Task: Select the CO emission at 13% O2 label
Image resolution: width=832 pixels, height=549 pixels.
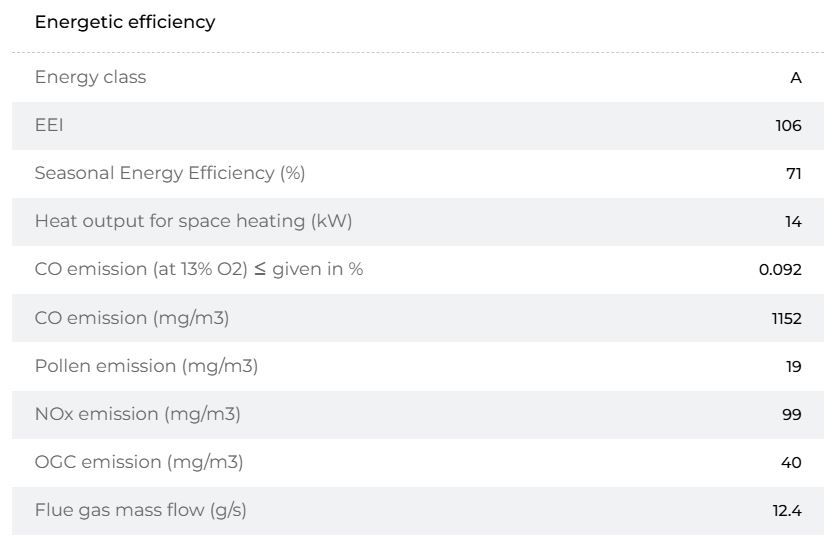Action: coord(199,269)
